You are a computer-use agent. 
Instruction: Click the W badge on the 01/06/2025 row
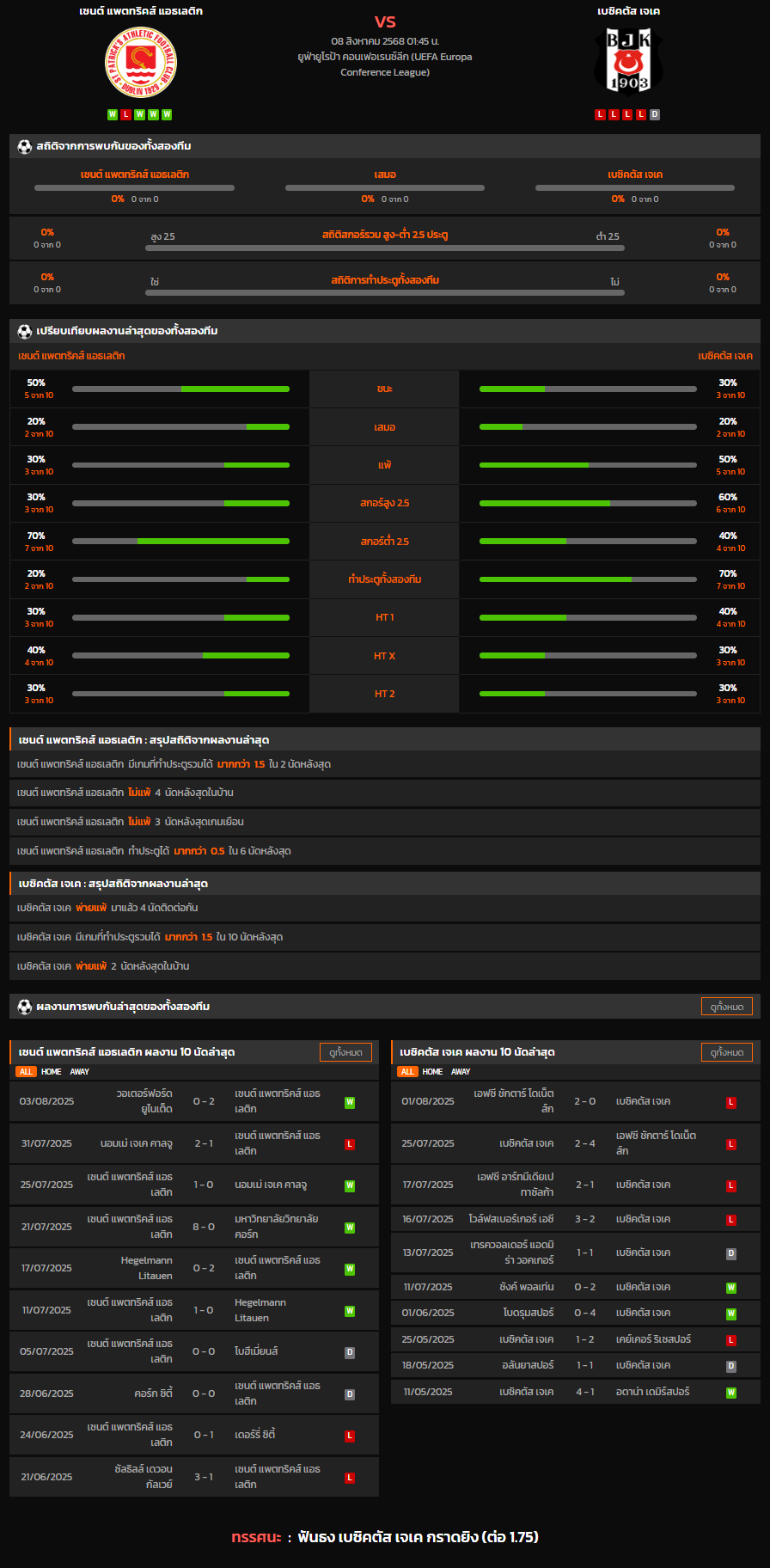coord(731,1314)
